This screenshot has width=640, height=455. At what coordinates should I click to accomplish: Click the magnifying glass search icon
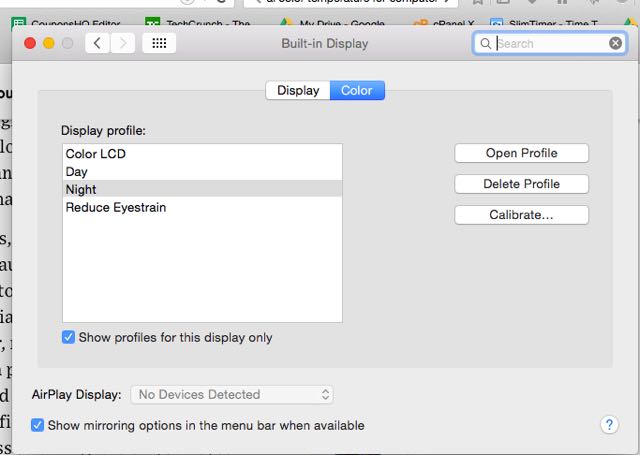point(485,44)
